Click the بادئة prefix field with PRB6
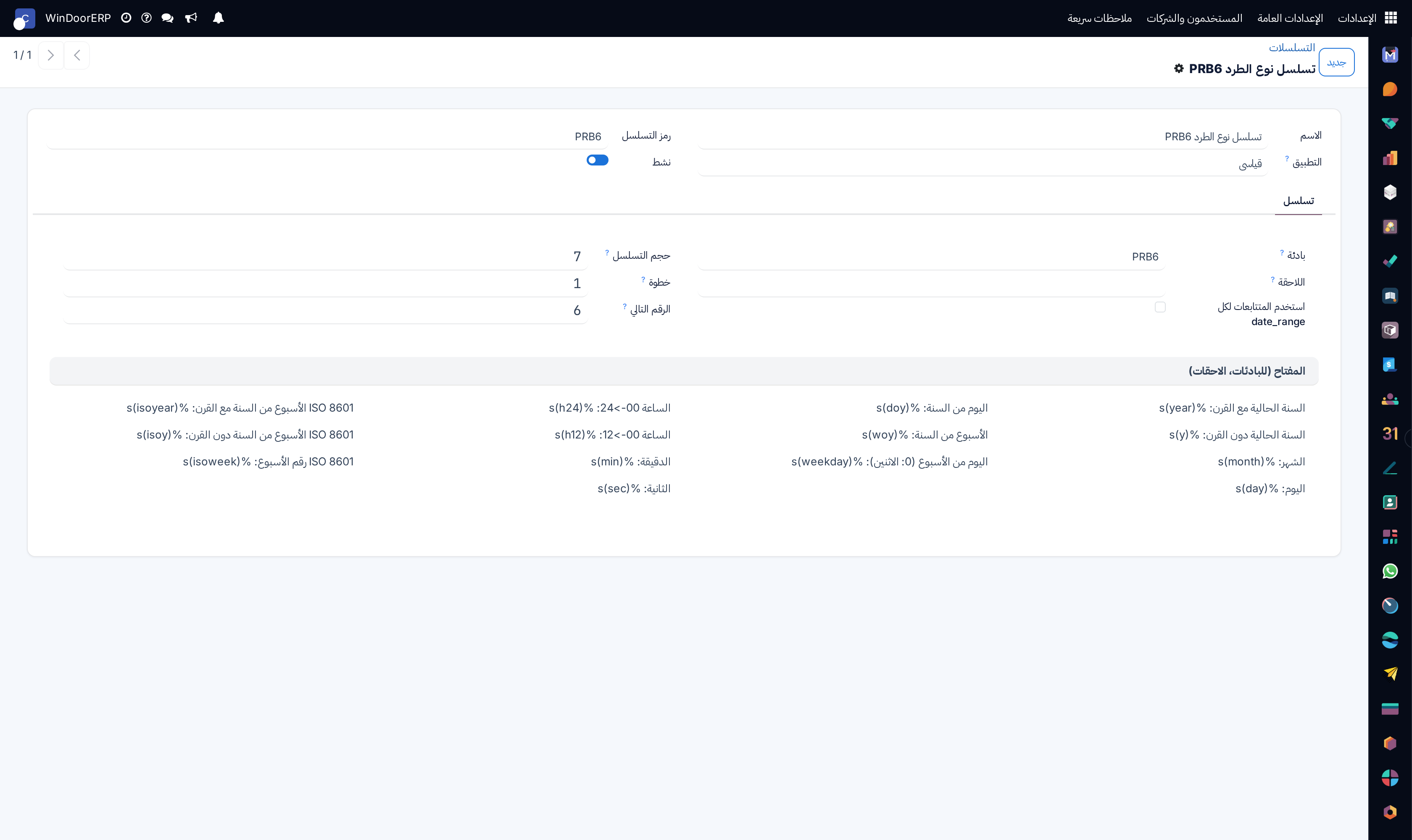 931,257
